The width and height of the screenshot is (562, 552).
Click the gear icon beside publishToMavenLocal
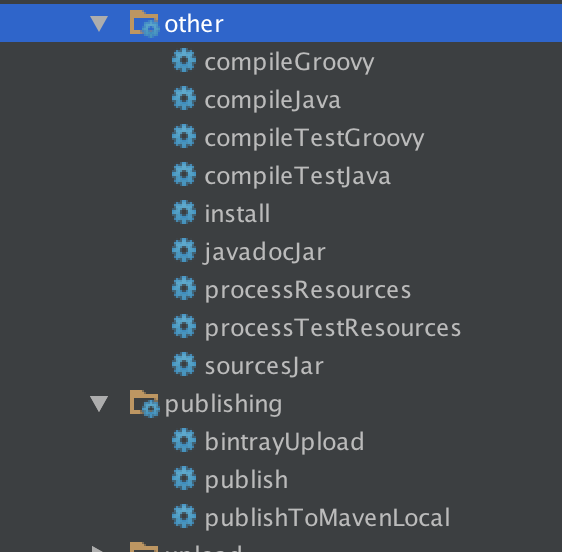click(x=184, y=516)
